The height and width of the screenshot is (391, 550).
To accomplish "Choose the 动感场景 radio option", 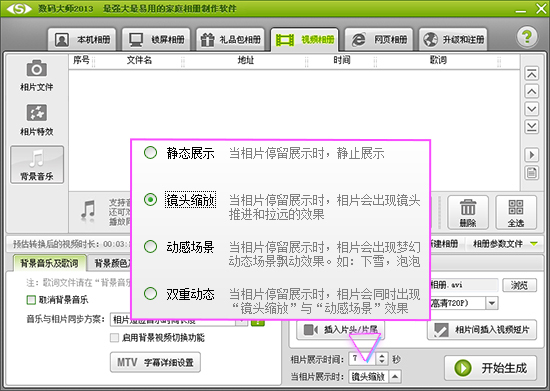I will [150, 247].
